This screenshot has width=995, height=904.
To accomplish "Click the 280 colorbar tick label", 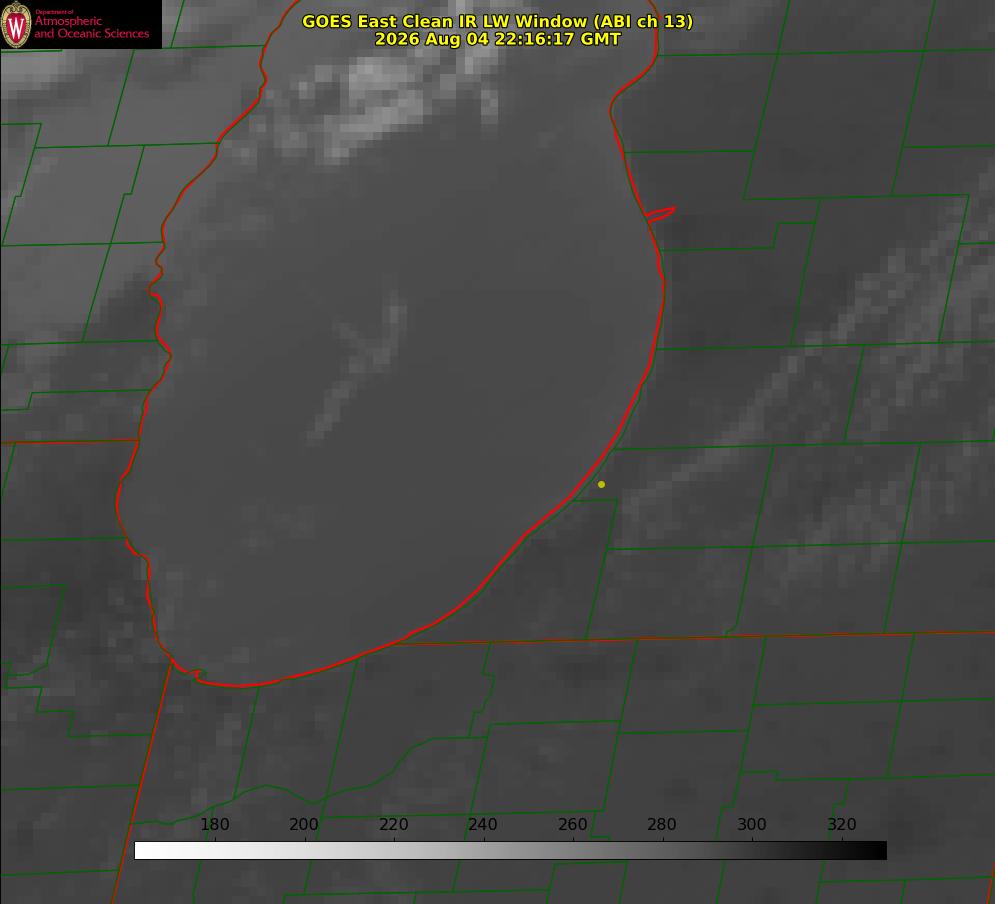I will [x=662, y=824].
